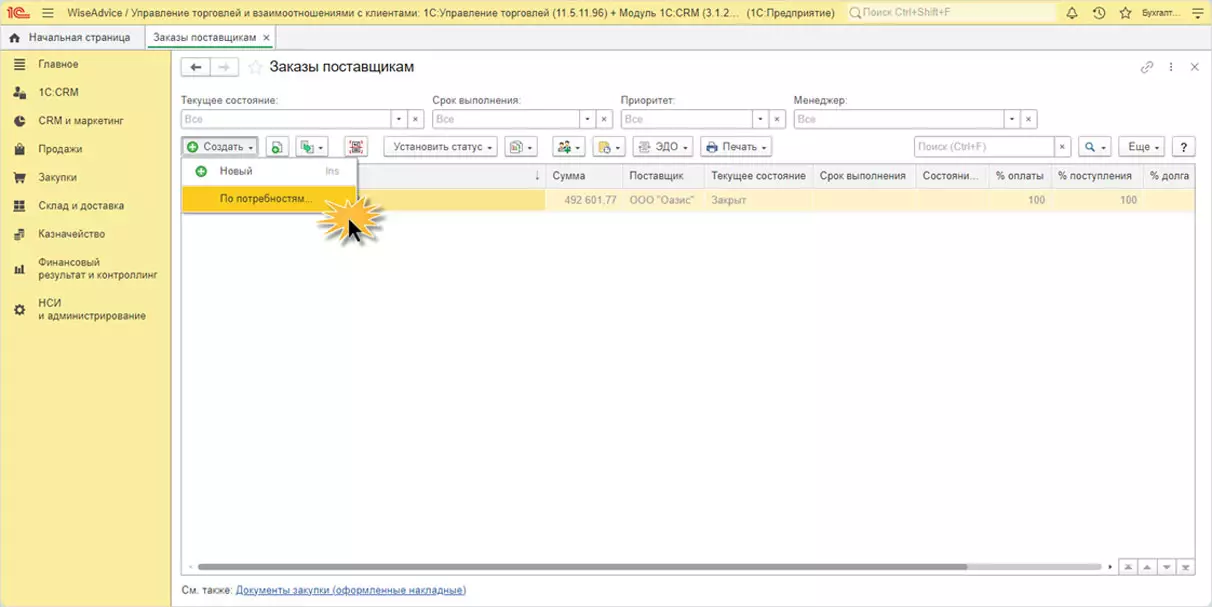This screenshot has width=1212, height=607.
Task: Clear the list search field
Action: [x=1063, y=147]
